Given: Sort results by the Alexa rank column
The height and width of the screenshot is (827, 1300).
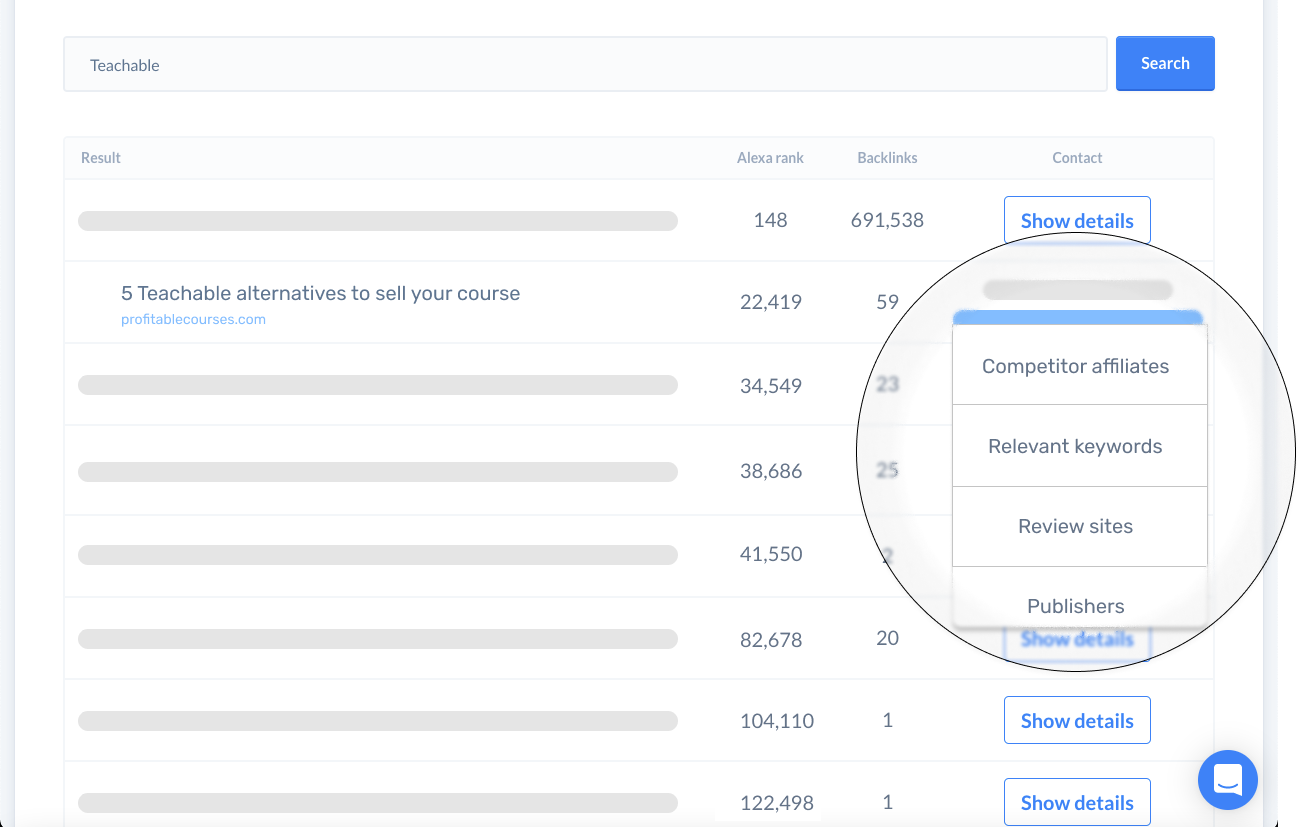Looking at the screenshot, I should point(770,157).
